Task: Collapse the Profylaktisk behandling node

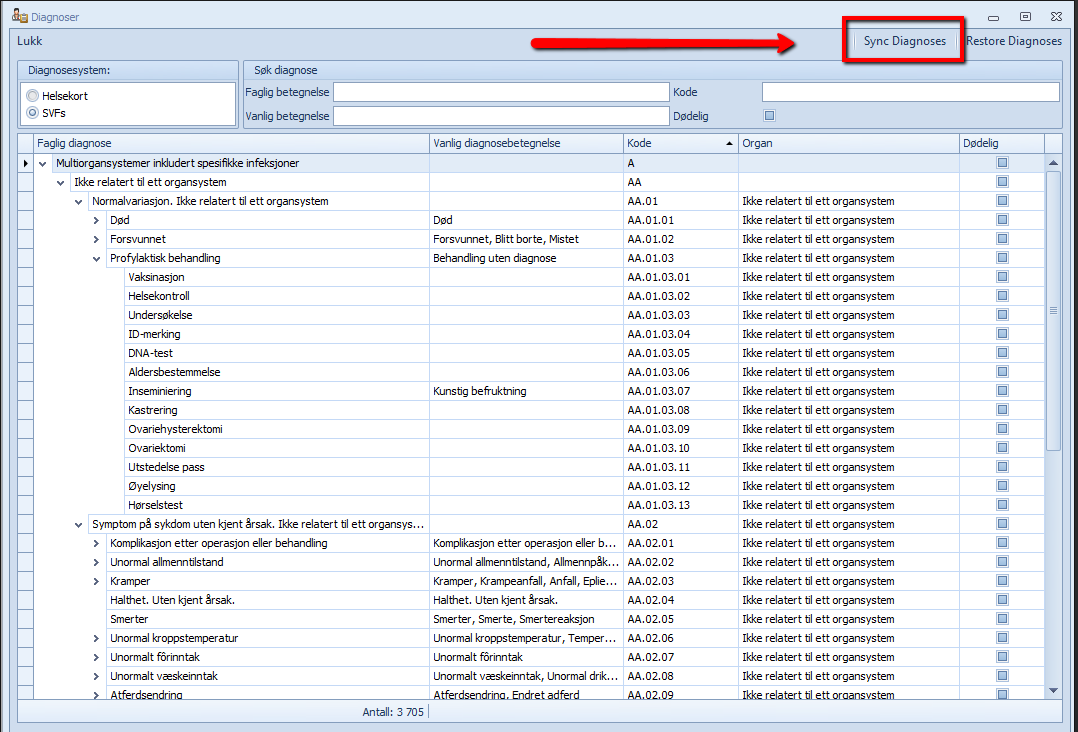Action: (97, 258)
